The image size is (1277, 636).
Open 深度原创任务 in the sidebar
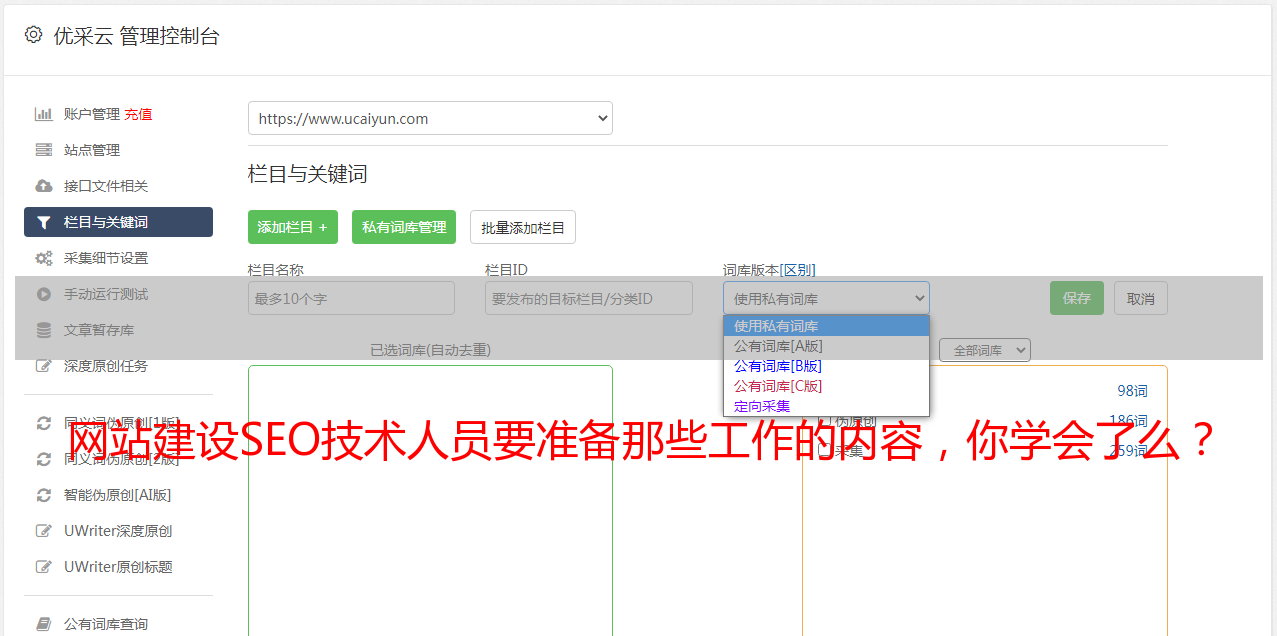106,366
